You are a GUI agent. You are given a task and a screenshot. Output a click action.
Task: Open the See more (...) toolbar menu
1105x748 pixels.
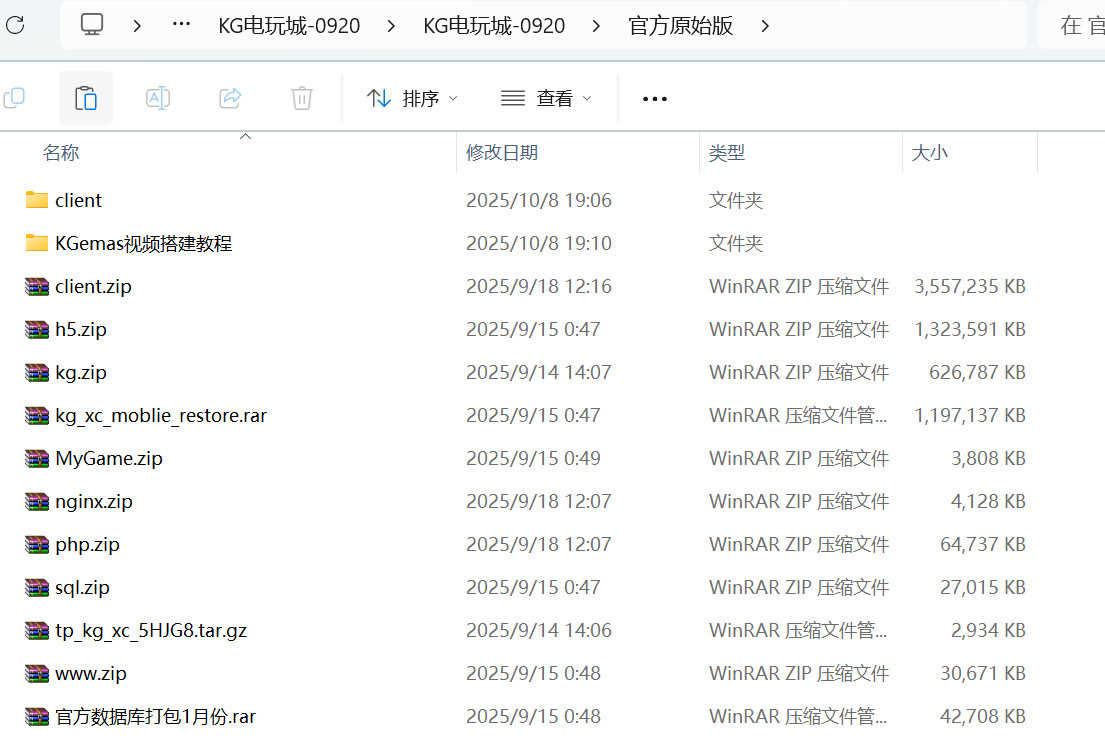(654, 98)
